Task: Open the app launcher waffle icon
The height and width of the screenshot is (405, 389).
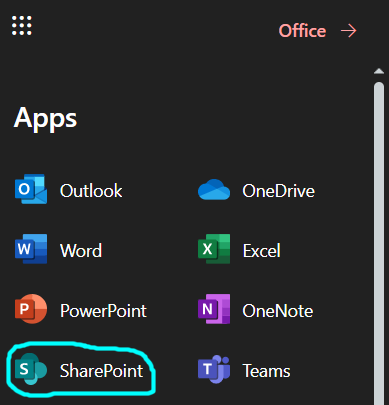Action: [x=22, y=25]
